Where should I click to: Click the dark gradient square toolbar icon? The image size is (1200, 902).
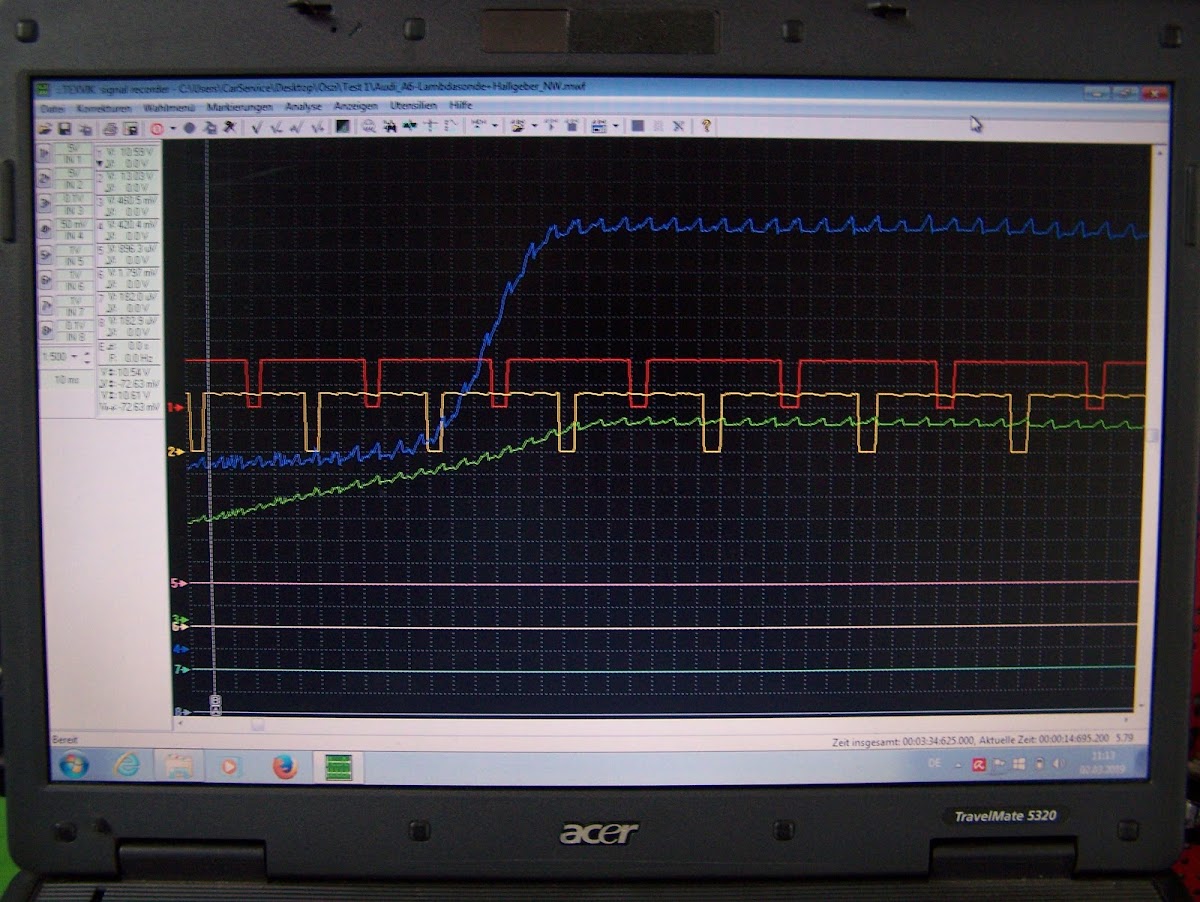342,127
